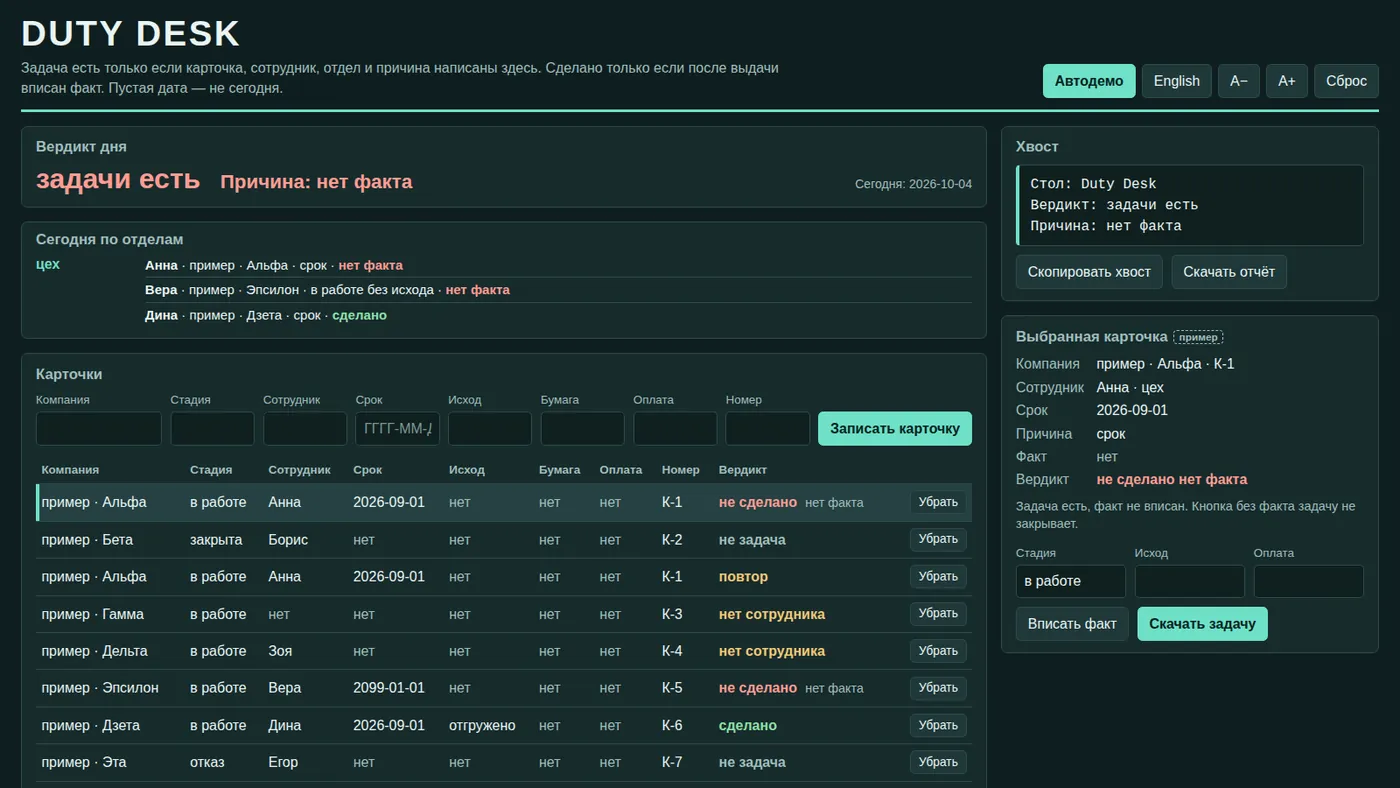The width and height of the screenshot is (1400, 788).
Task: Focus the Номер input in card form
Action: point(768,428)
